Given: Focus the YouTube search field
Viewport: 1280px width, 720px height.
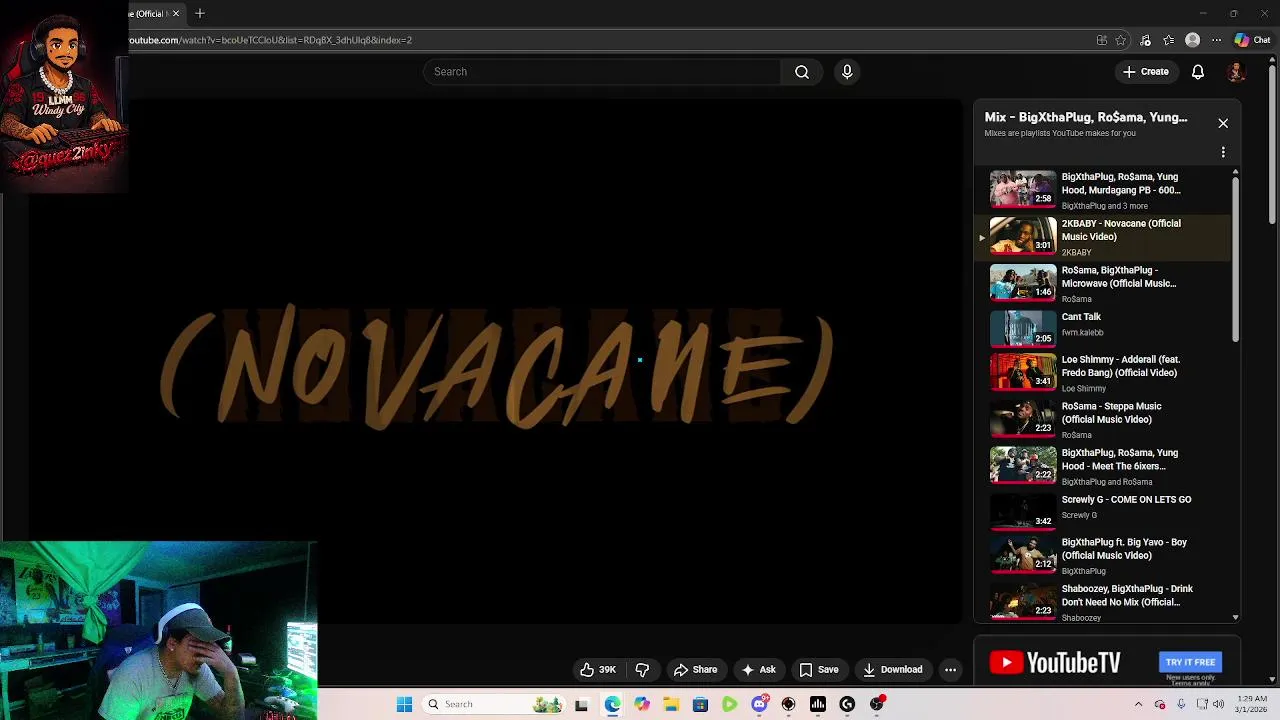Looking at the screenshot, I should pyautogui.click(x=602, y=72).
